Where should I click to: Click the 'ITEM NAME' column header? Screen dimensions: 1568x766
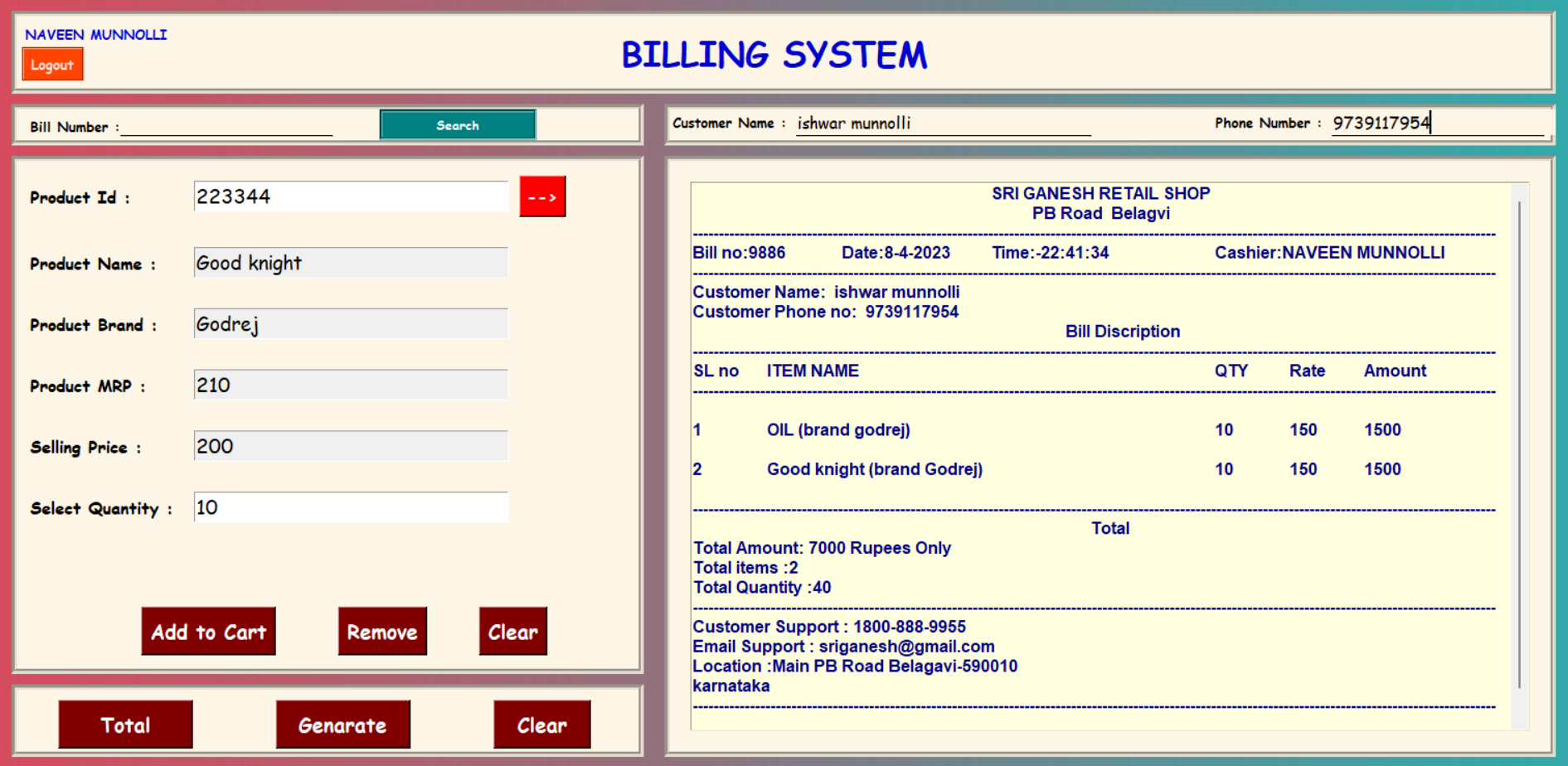813,371
